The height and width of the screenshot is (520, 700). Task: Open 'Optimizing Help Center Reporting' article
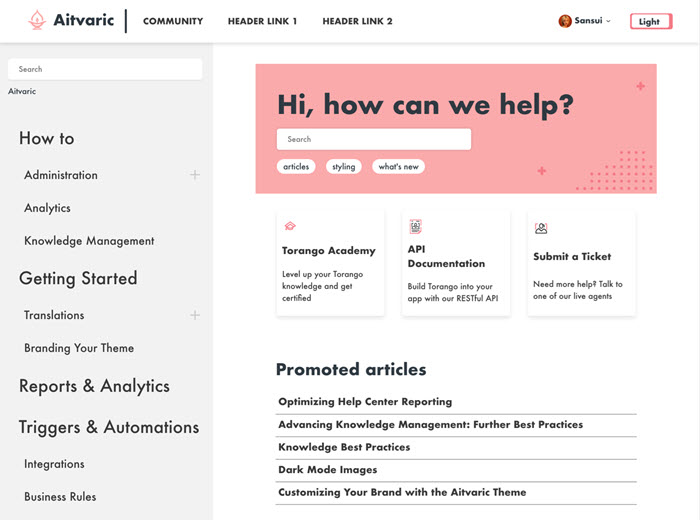pos(365,402)
